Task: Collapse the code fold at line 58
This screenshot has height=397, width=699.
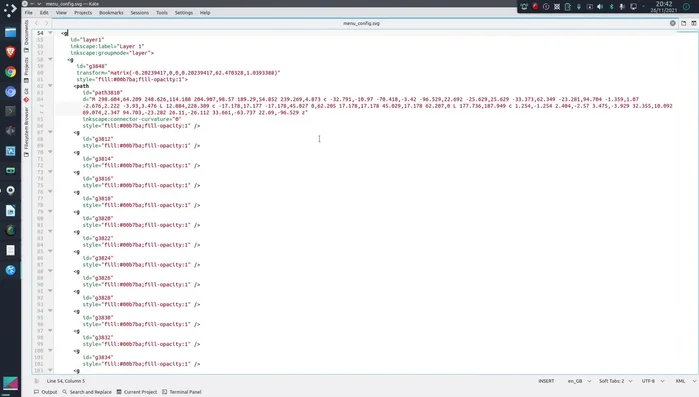Action: tap(50, 59)
